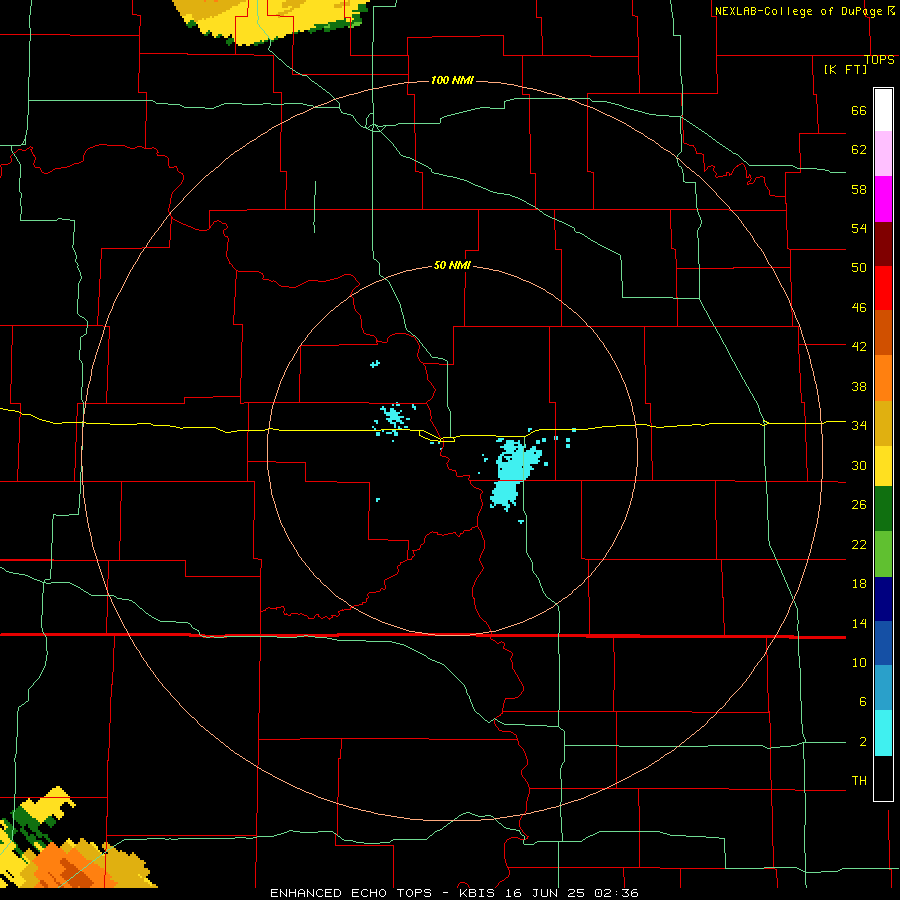This screenshot has width=900, height=900.
Task: Click the light green 26 kft swatch
Action: [x=883, y=554]
